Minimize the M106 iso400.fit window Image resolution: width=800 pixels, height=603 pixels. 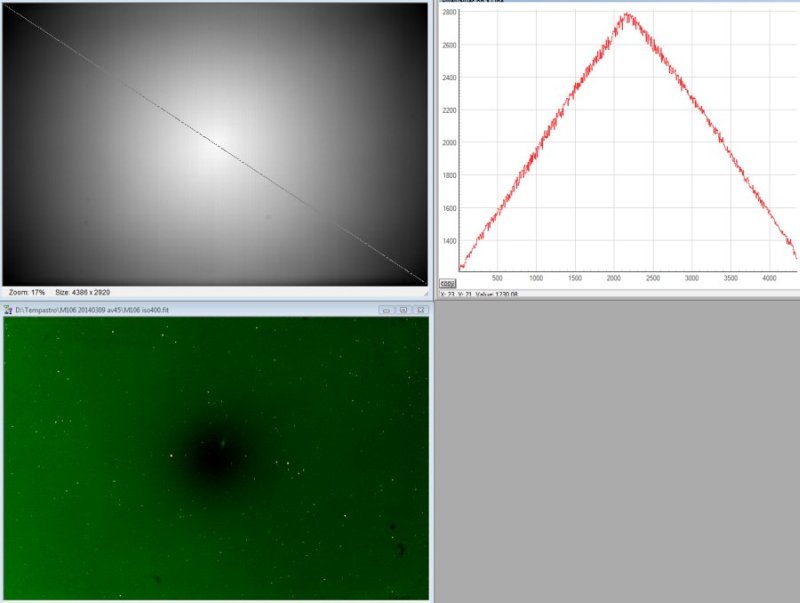pos(386,310)
